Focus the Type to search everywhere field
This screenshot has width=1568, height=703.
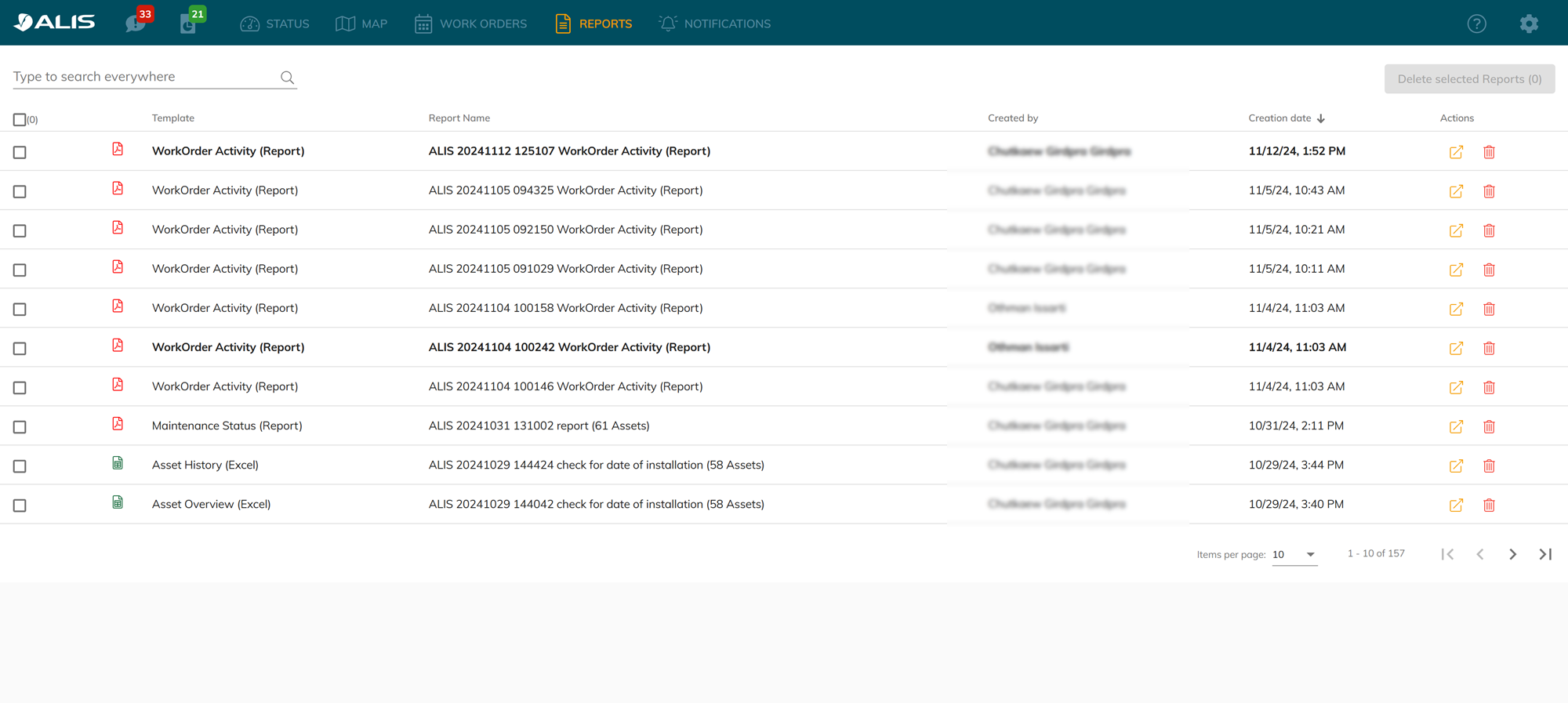click(143, 77)
